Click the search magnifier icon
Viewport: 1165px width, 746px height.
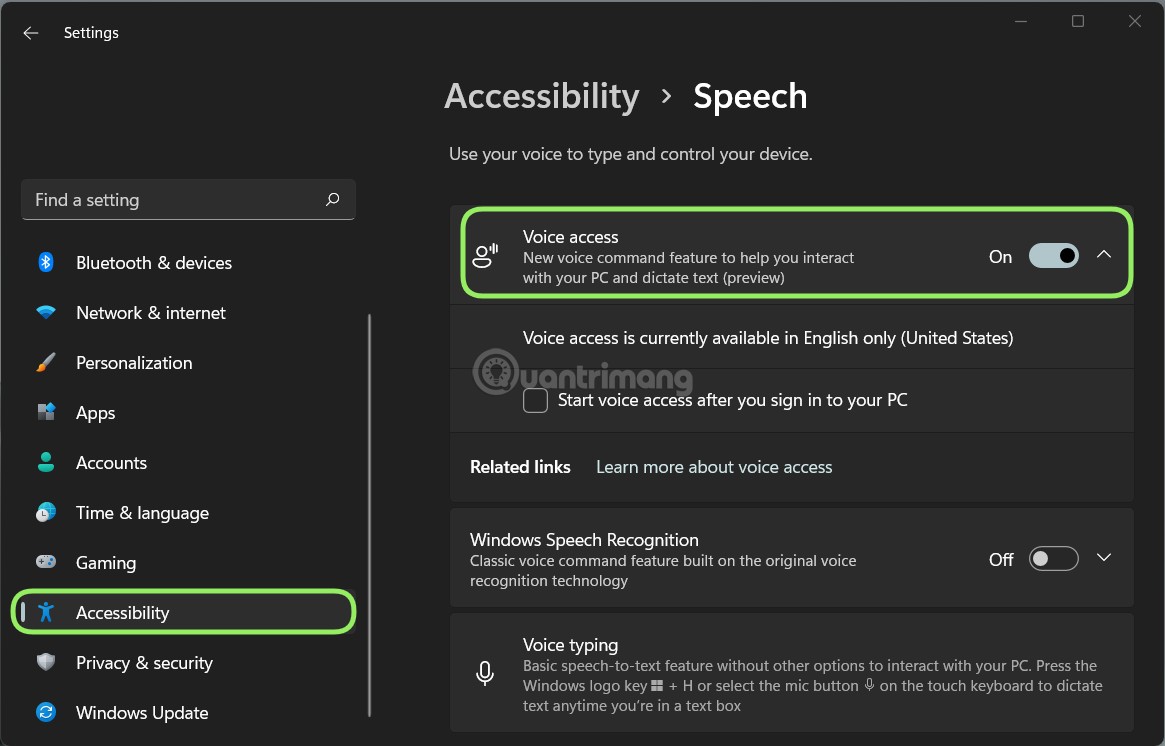[x=332, y=199]
